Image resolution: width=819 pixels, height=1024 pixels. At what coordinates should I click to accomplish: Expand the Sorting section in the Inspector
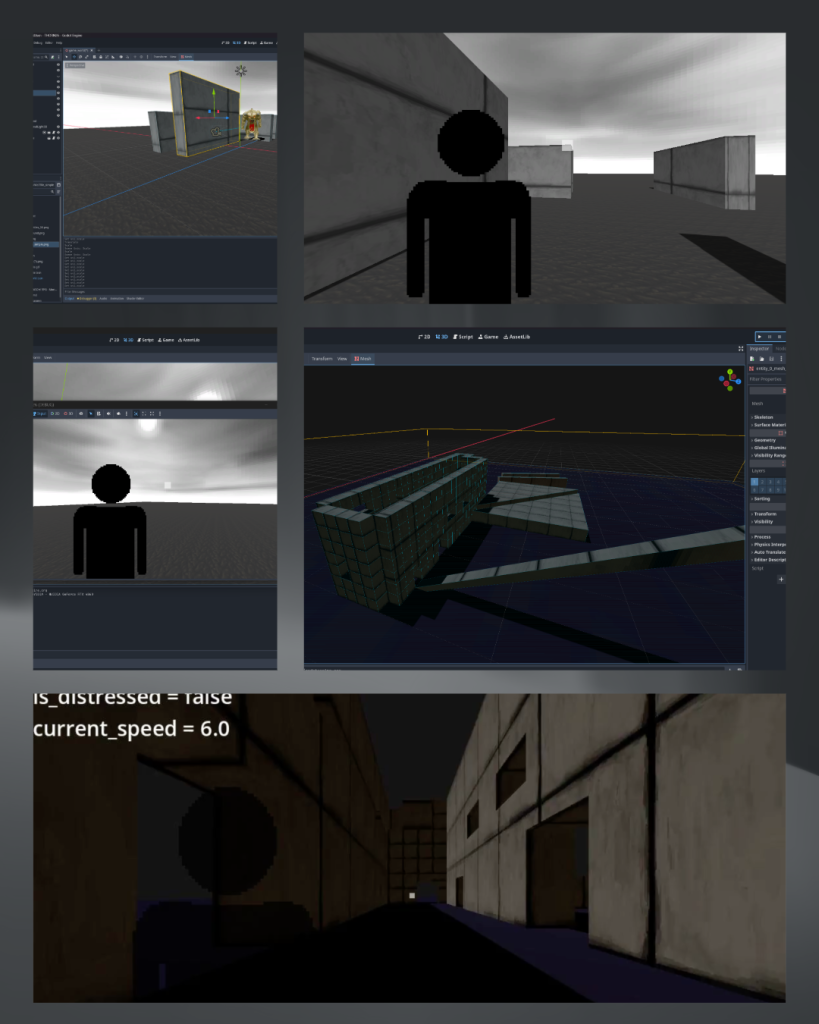[x=762, y=498]
